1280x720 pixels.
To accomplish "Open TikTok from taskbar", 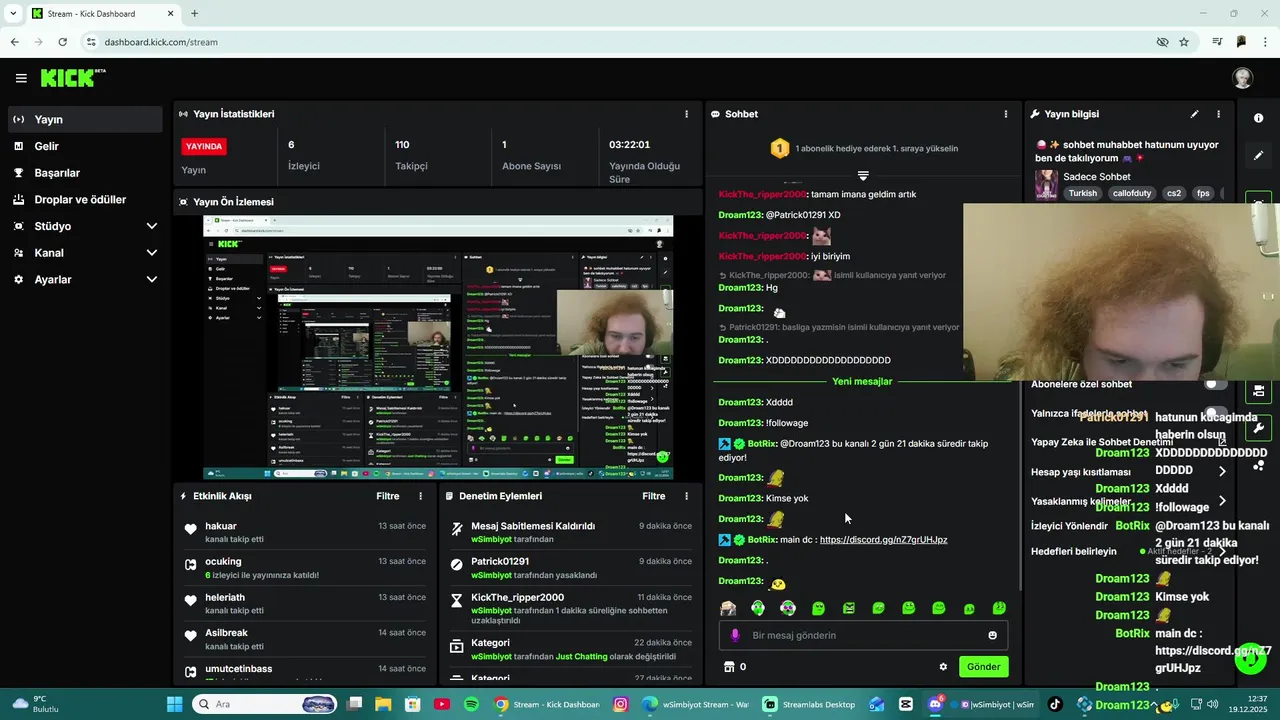I will [x=1055, y=704].
